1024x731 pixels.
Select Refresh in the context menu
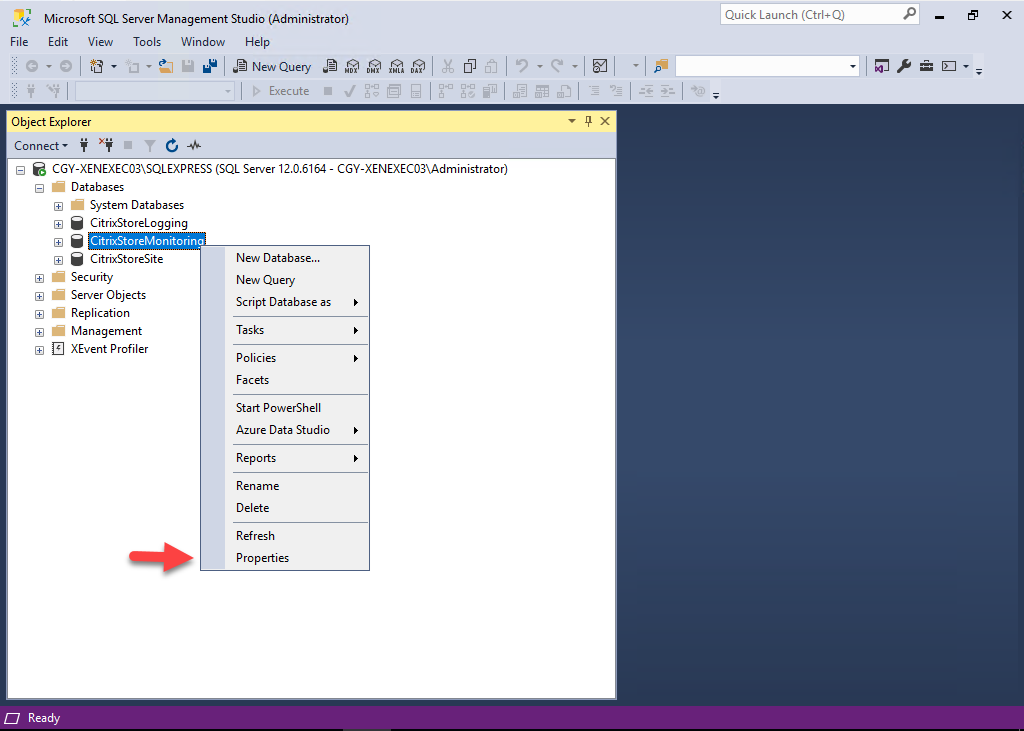pos(285,536)
